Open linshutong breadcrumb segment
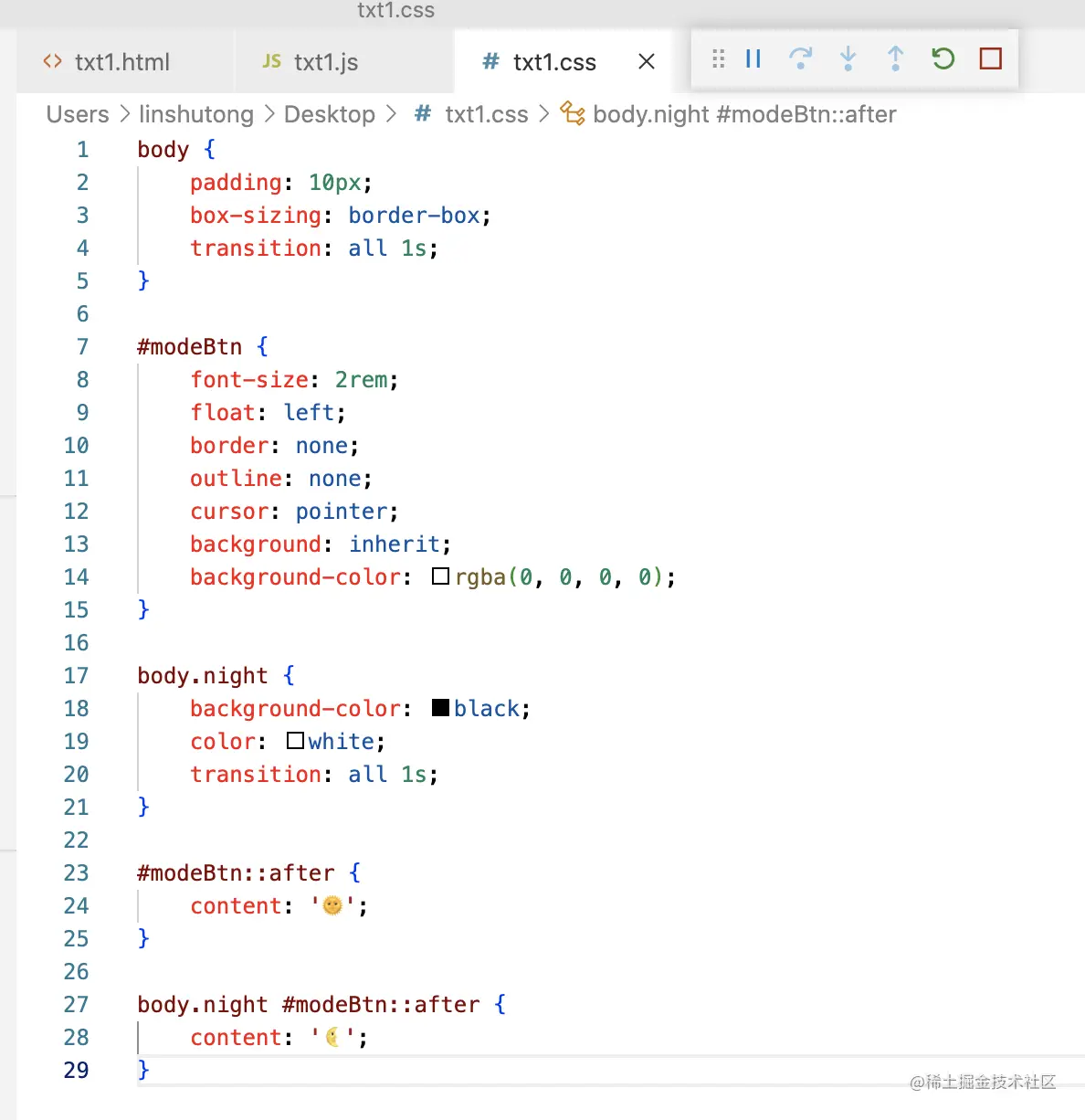The image size is (1085, 1120). tap(196, 114)
